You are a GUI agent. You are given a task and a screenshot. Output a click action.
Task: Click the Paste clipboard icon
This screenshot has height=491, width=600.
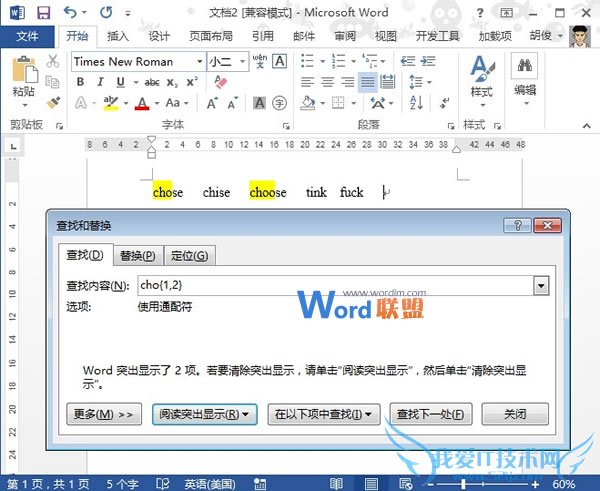click(24, 70)
